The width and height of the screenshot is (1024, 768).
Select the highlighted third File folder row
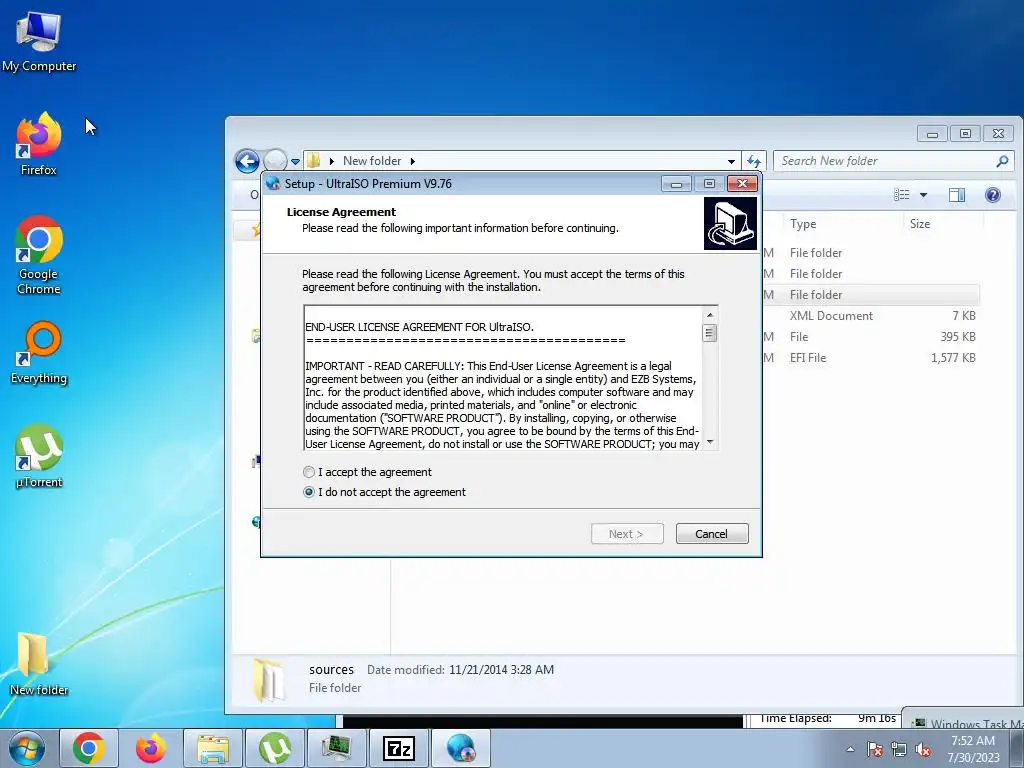(x=871, y=295)
